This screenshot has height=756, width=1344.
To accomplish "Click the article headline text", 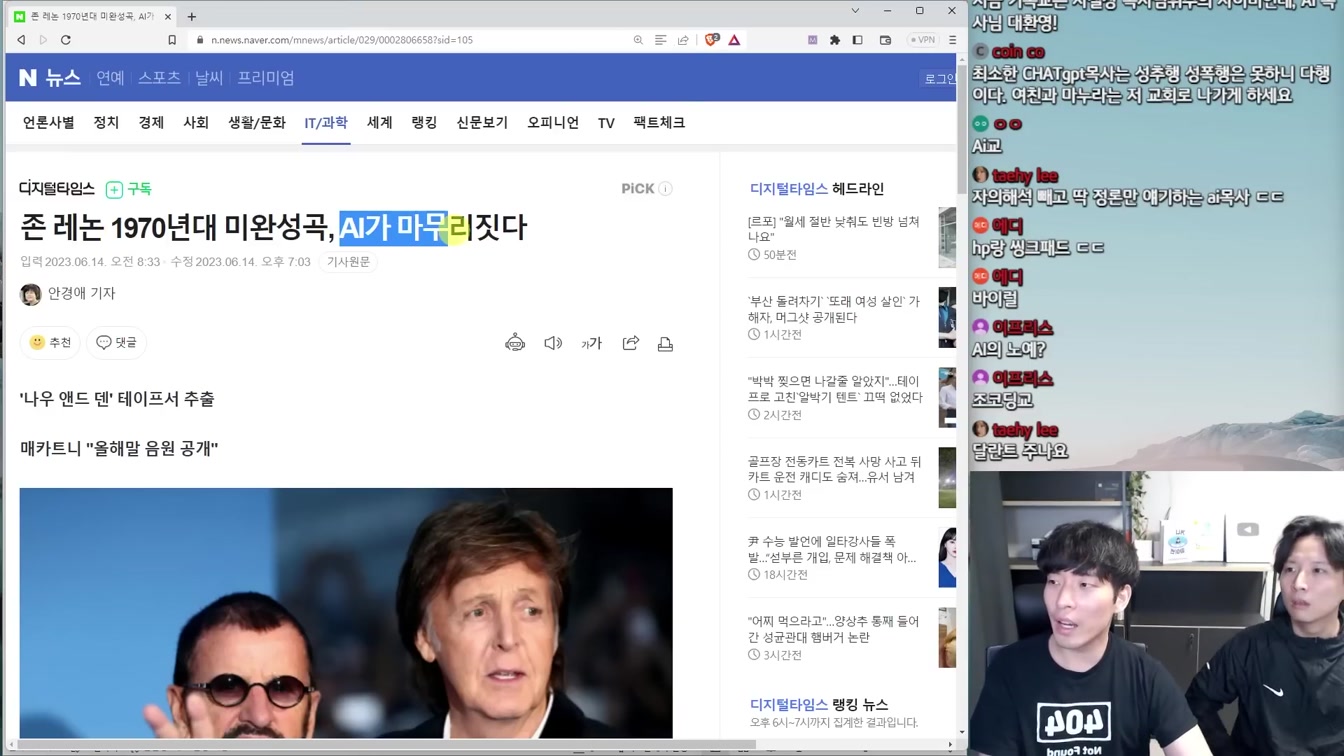I will 273,227.
